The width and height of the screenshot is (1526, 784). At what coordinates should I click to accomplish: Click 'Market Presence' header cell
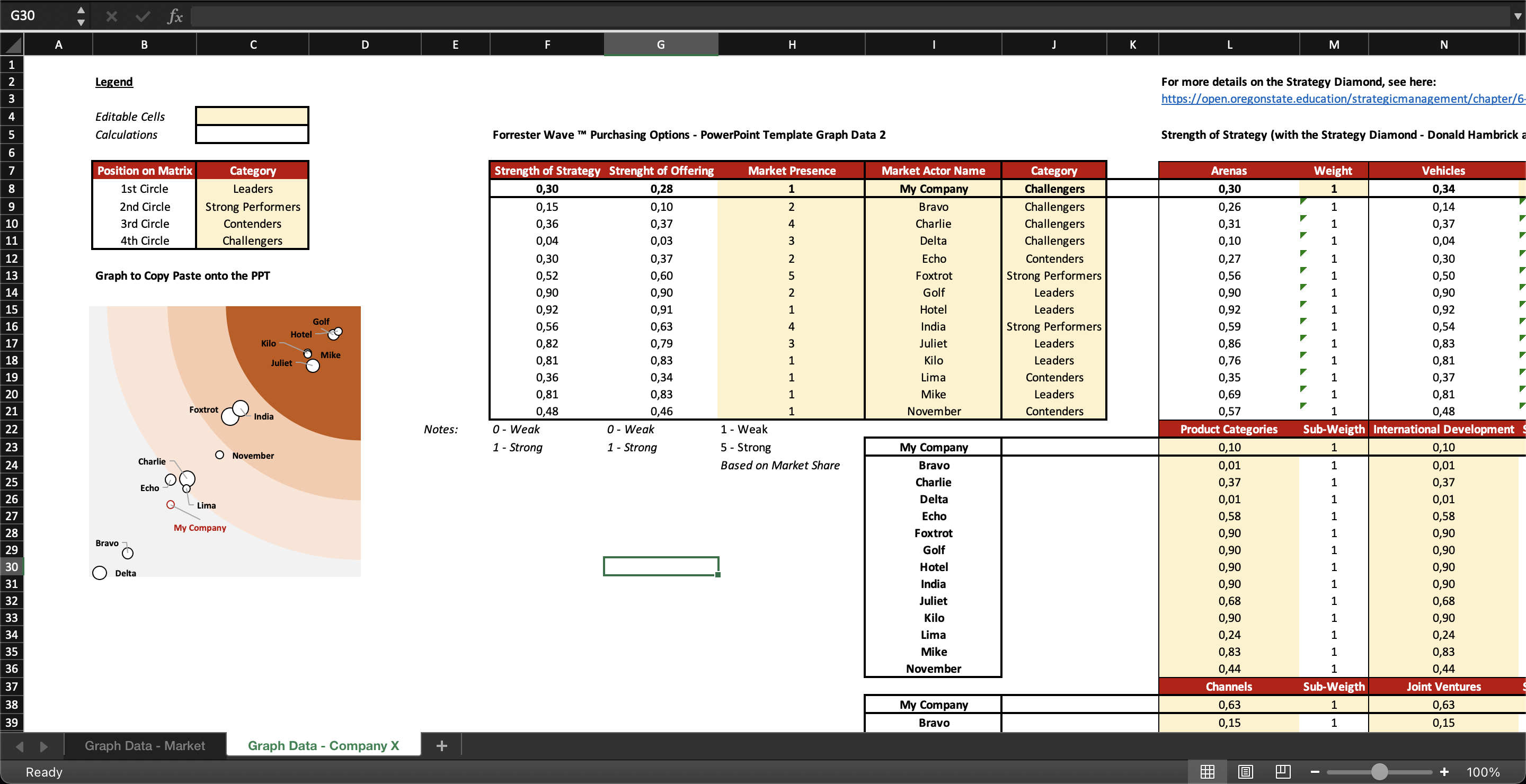(792, 171)
